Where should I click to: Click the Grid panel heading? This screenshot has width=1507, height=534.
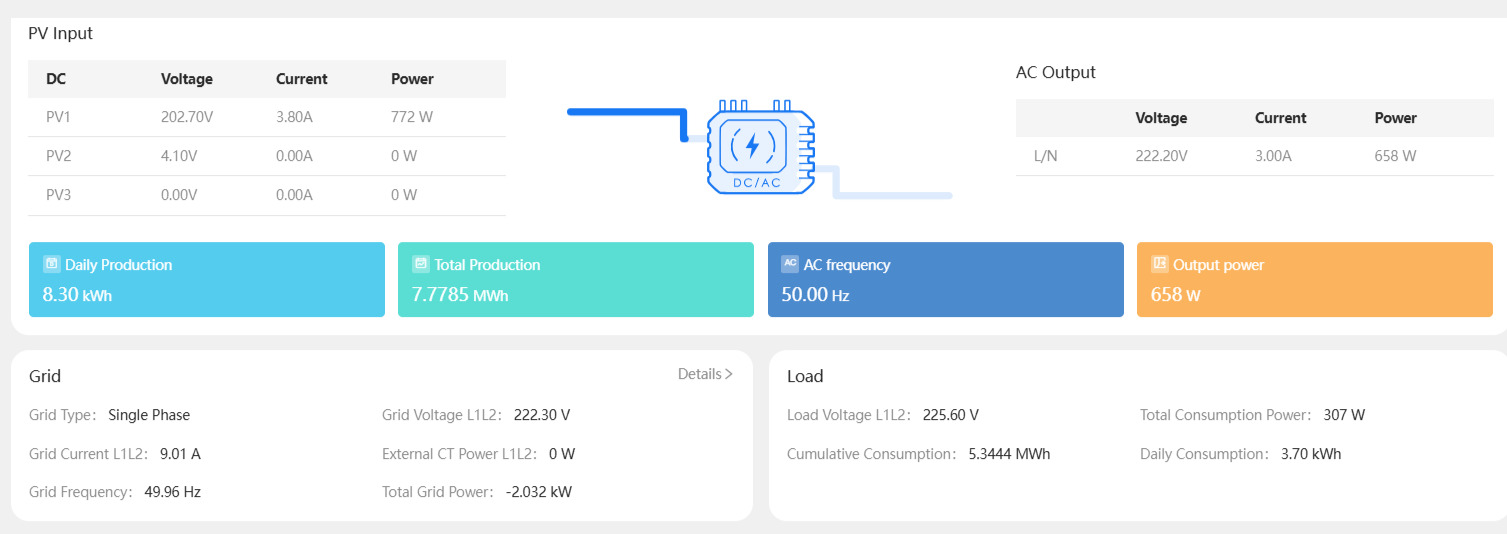click(x=45, y=377)
